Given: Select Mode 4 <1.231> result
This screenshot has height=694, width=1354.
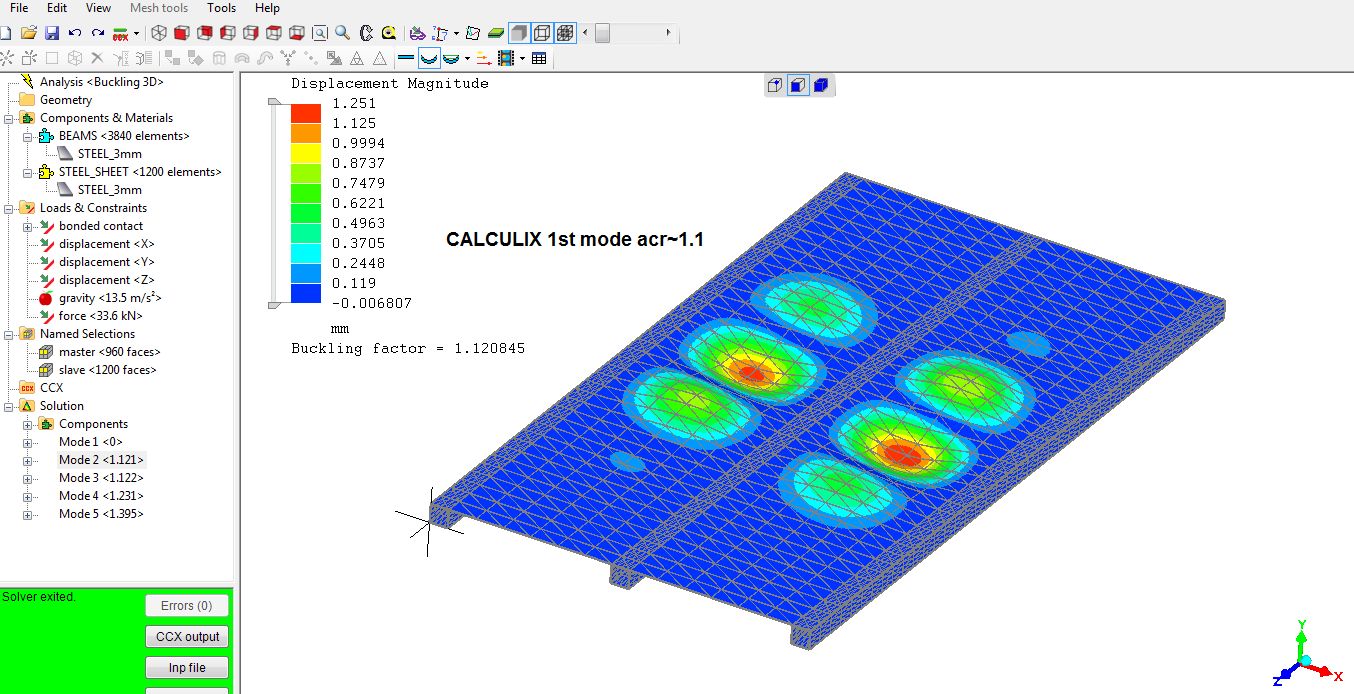Looking at the screenshot, I should click(101, 496).
